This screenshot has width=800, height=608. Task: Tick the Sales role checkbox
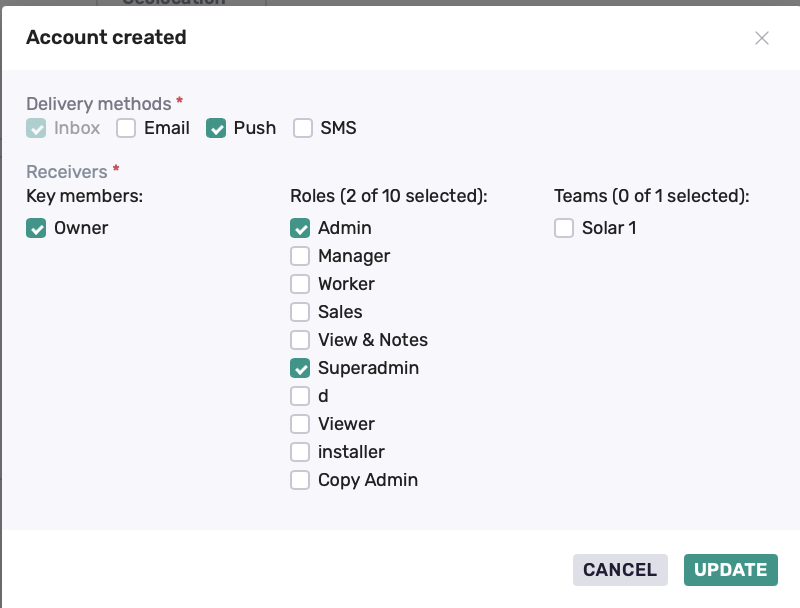pyautogui.click(x=300, y=312)
